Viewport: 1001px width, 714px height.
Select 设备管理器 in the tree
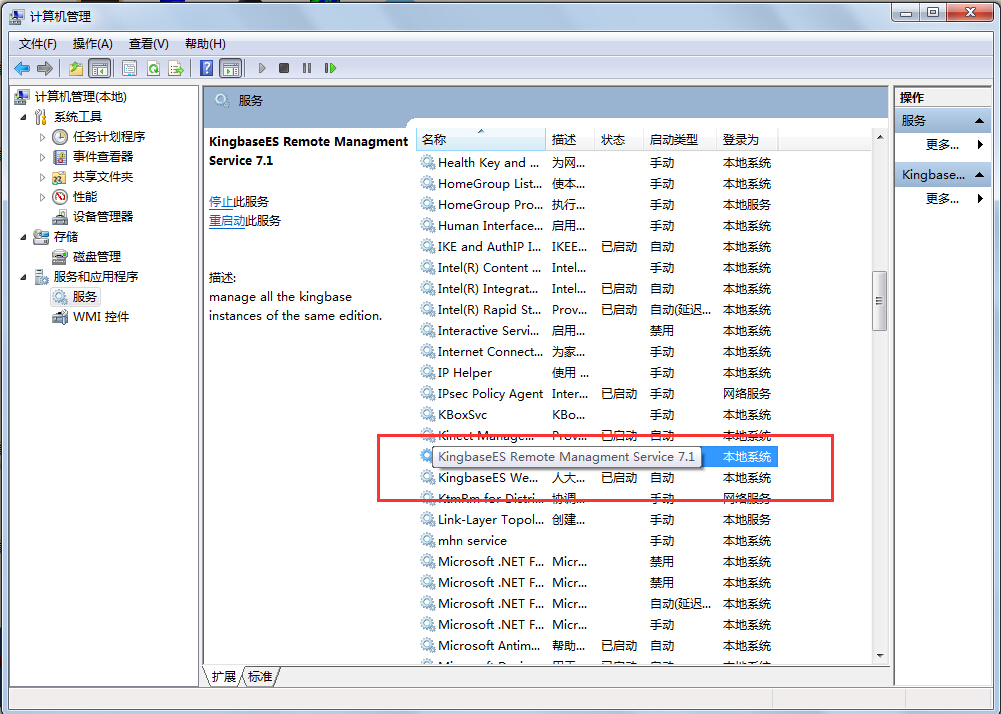point(103,216)
